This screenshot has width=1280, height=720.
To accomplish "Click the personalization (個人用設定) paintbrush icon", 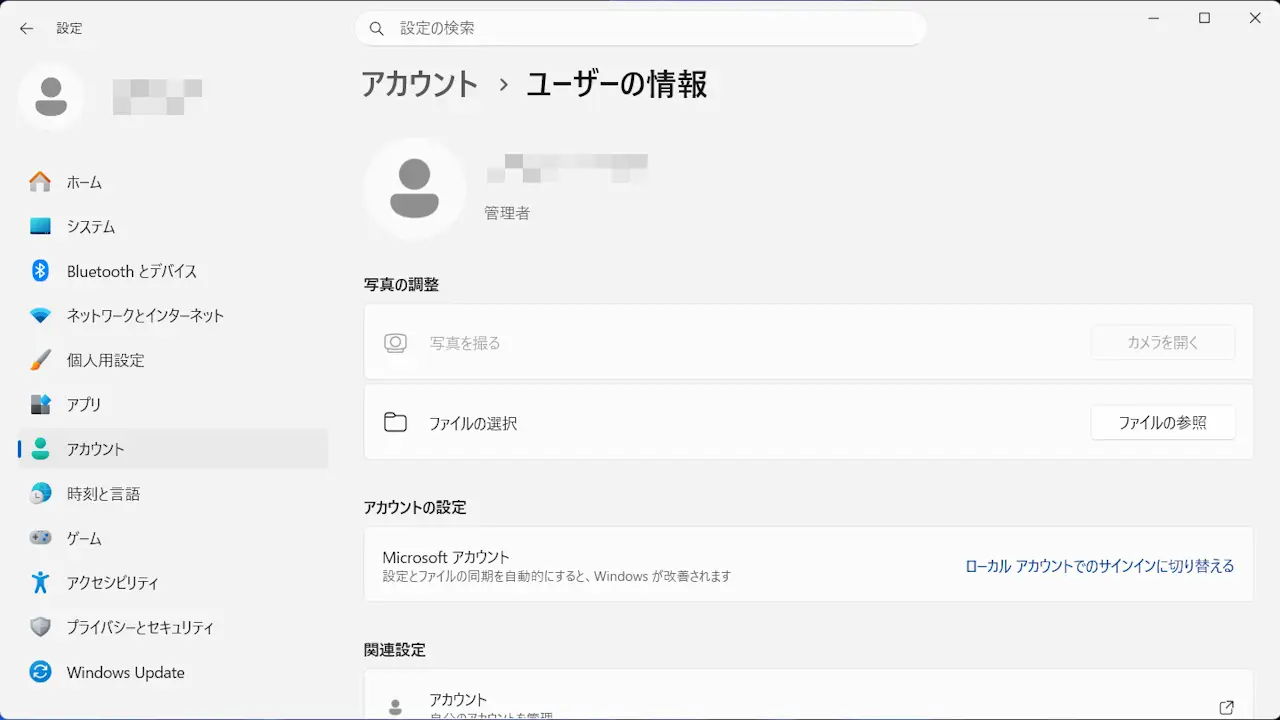I will click(x=40, y=360).
